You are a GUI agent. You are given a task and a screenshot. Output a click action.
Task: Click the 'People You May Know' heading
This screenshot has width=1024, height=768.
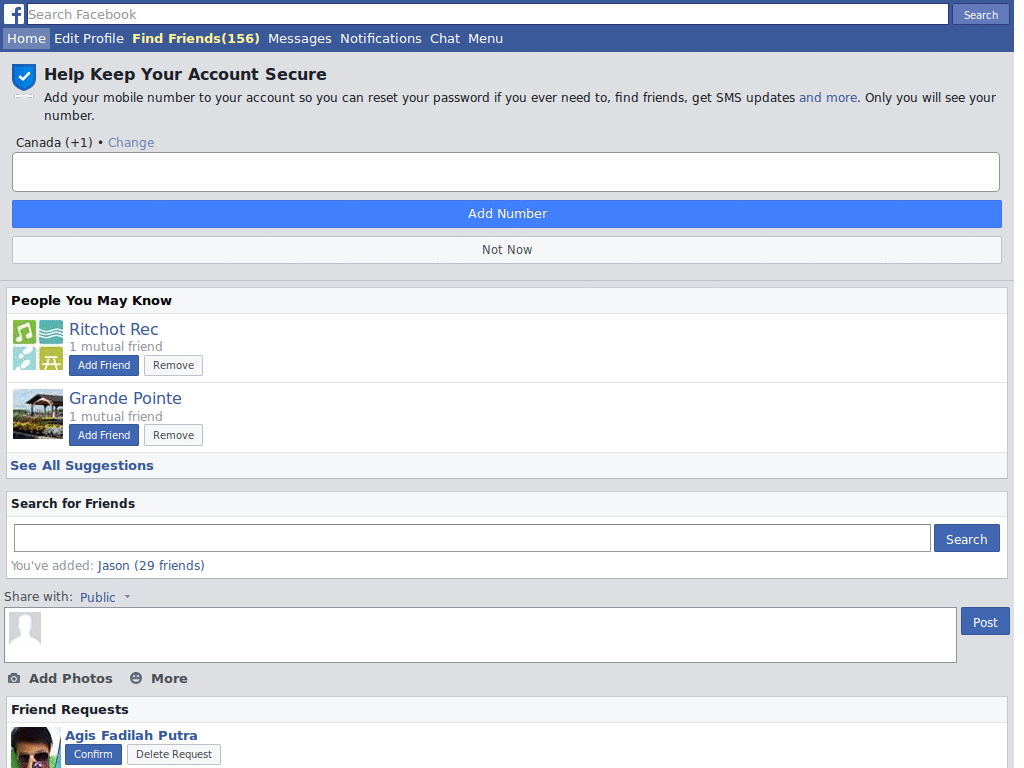(91, 300)
